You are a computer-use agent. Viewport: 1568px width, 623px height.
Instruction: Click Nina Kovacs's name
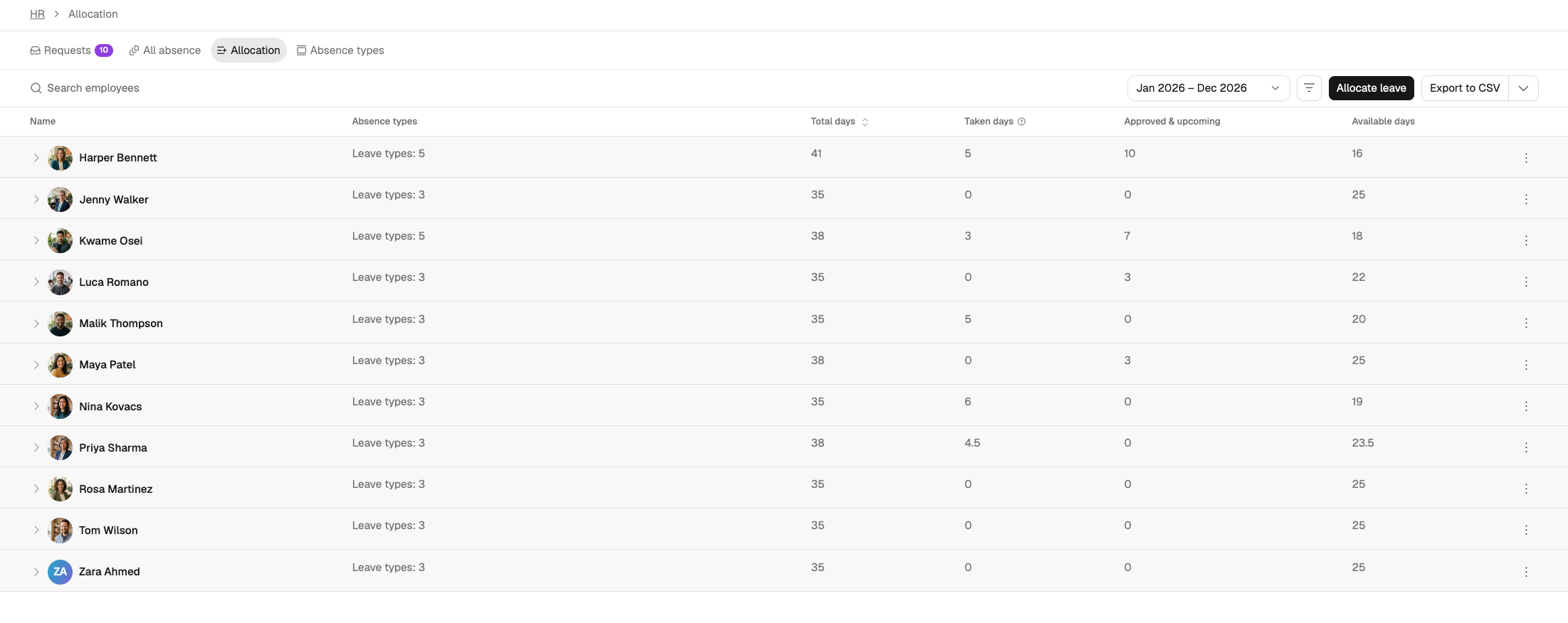[110, 407]
